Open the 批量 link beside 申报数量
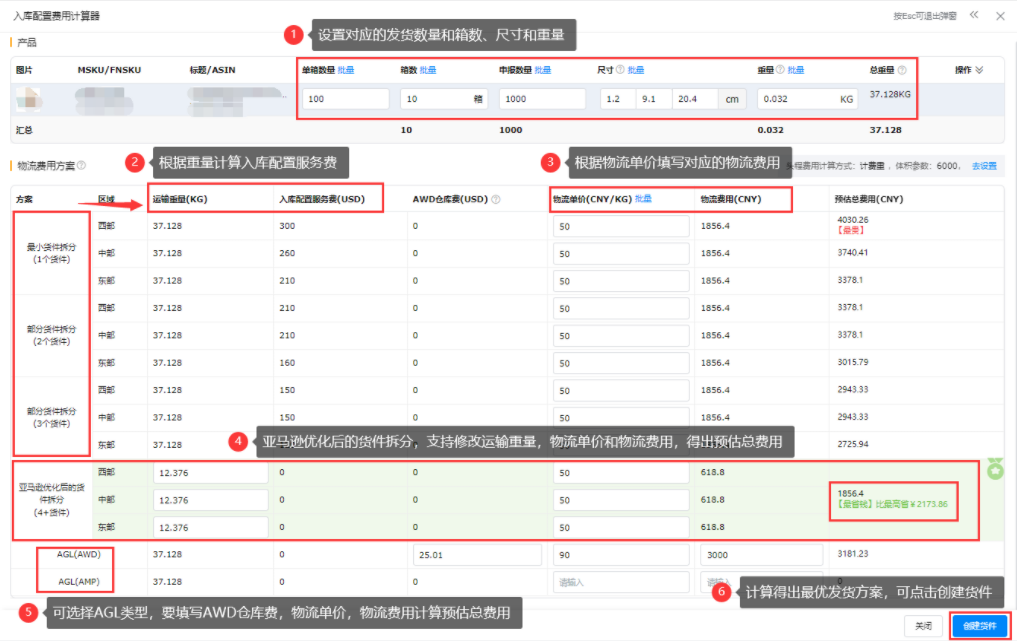 point(543,70)
